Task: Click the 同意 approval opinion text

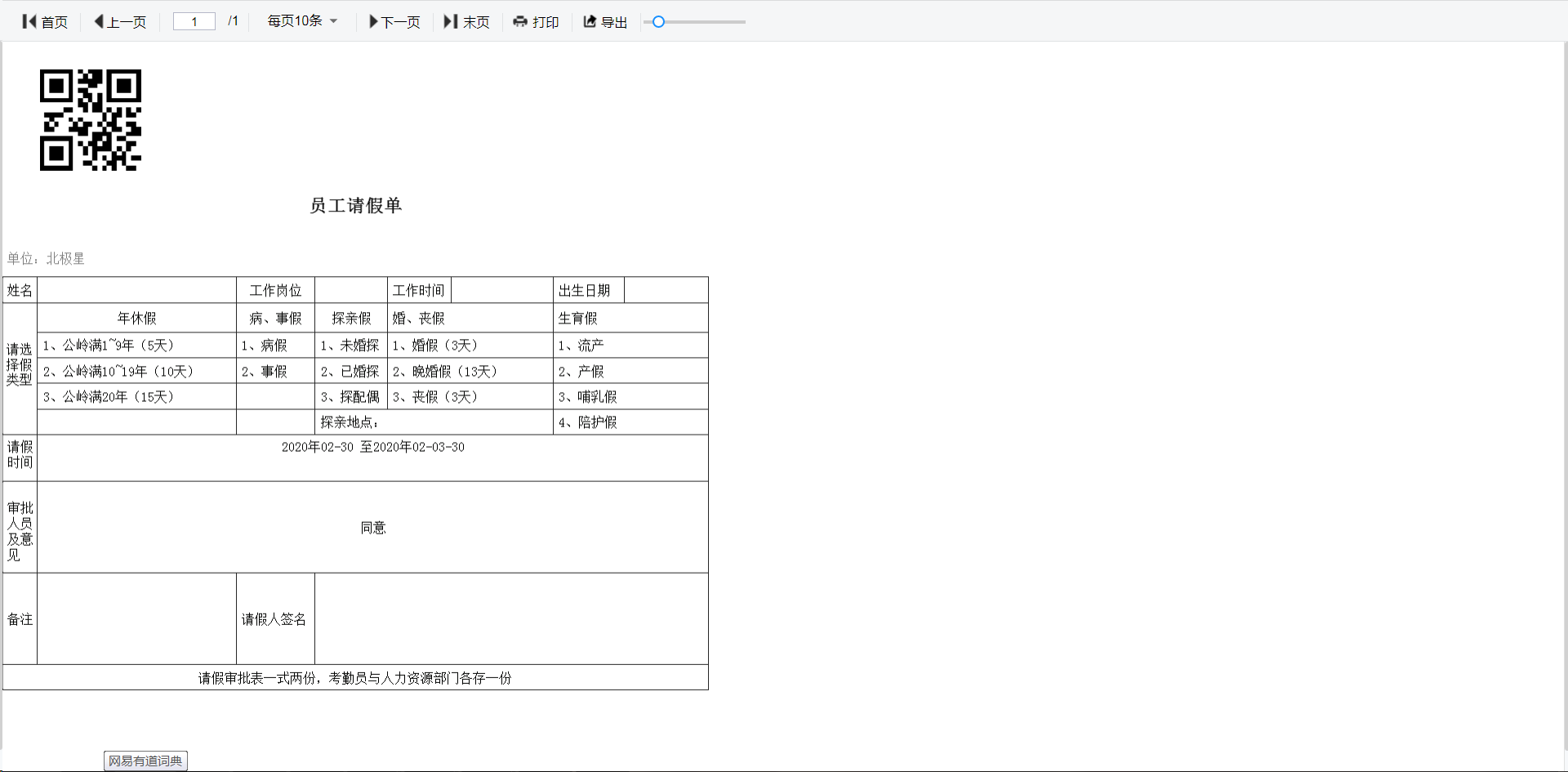Action: click(372, 528)
